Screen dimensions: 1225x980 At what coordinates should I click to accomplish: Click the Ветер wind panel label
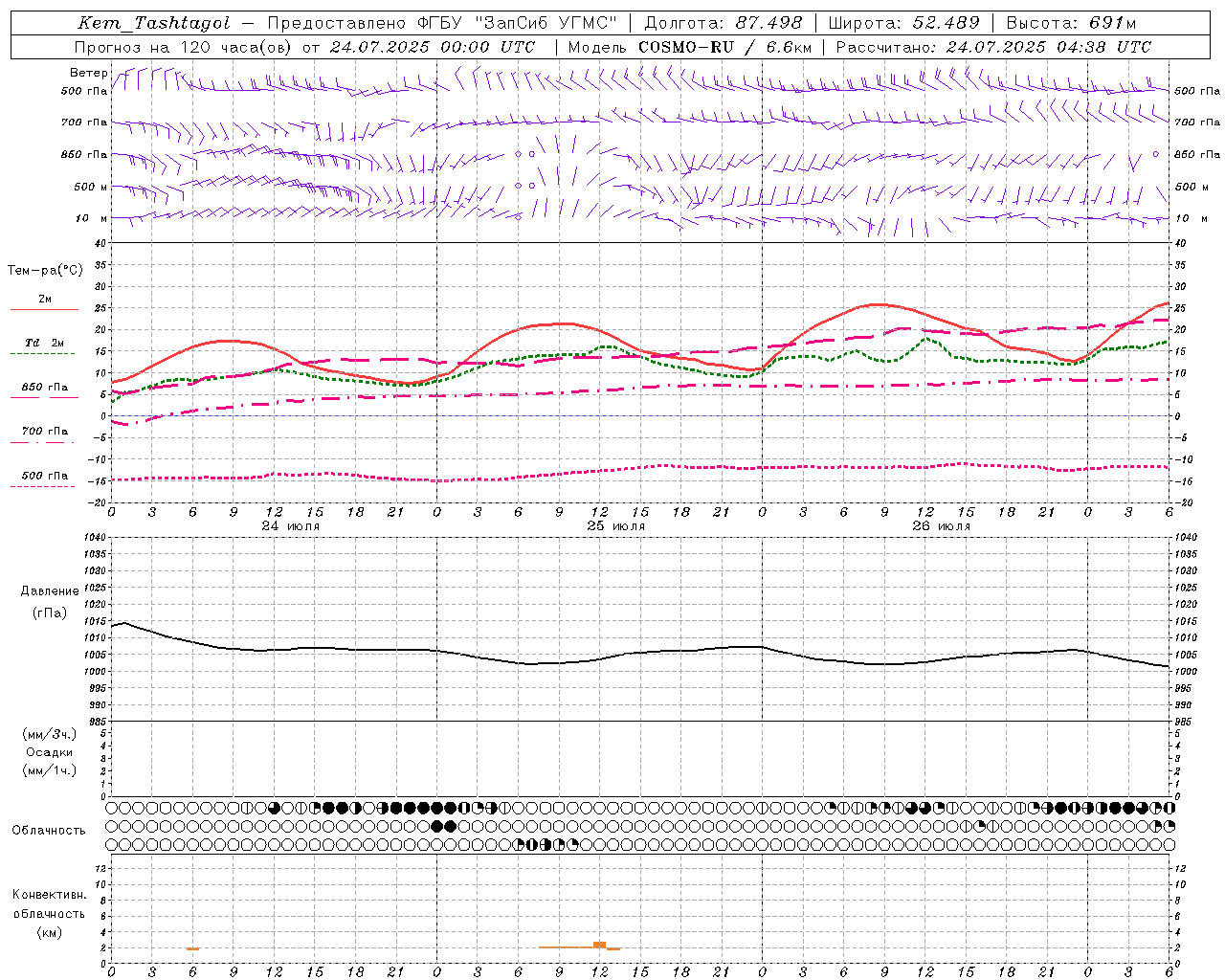point(88,73)
